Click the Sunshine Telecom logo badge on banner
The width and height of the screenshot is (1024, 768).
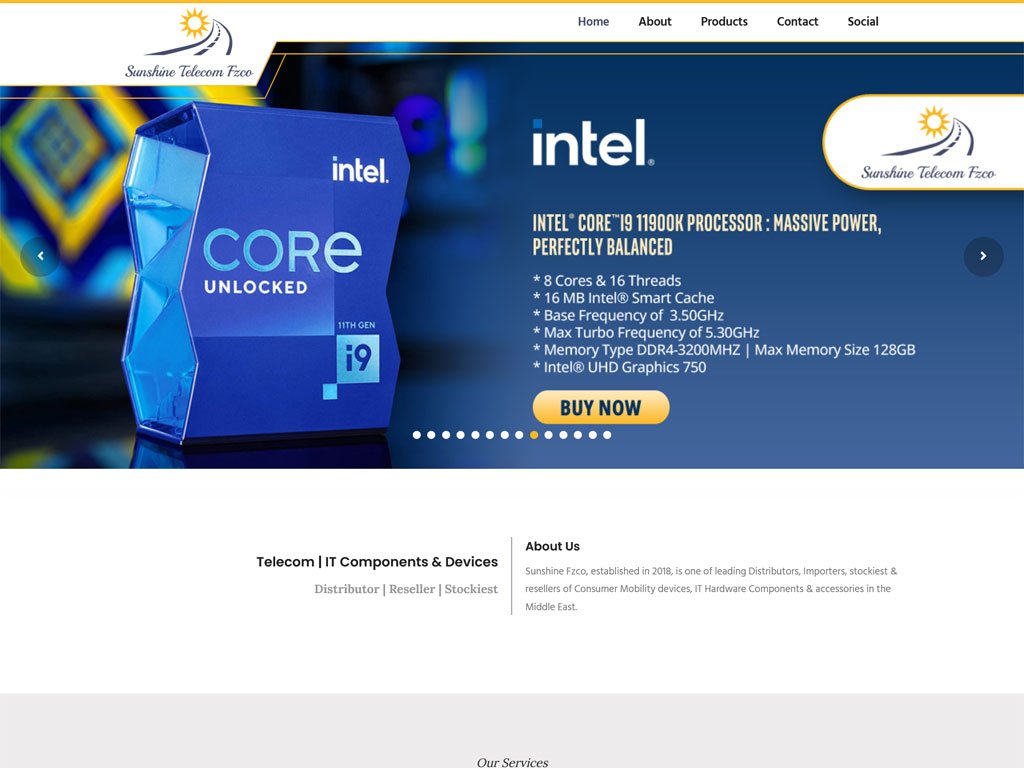(x=927, y=143)
